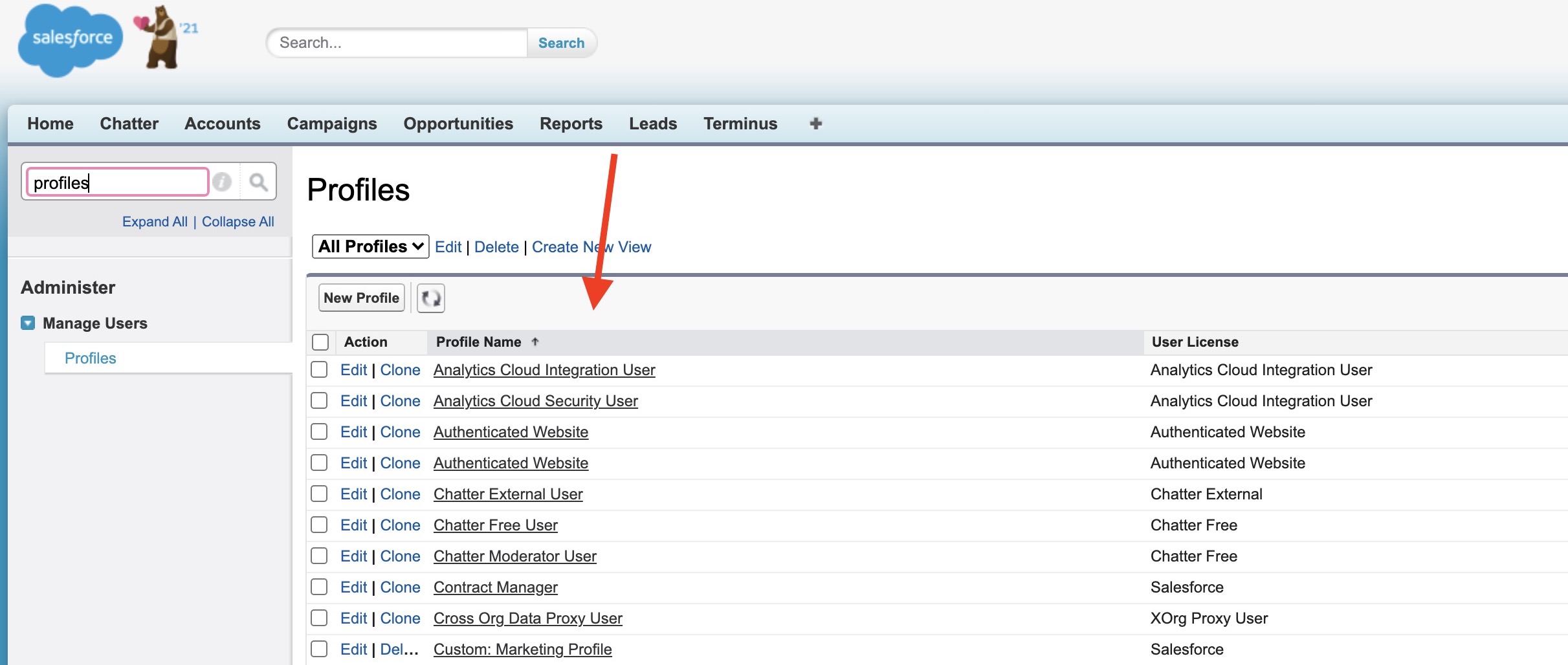Click Expand All link in sidebar
This screenshot has height=665, width=1568.
[x=155, y=222]
